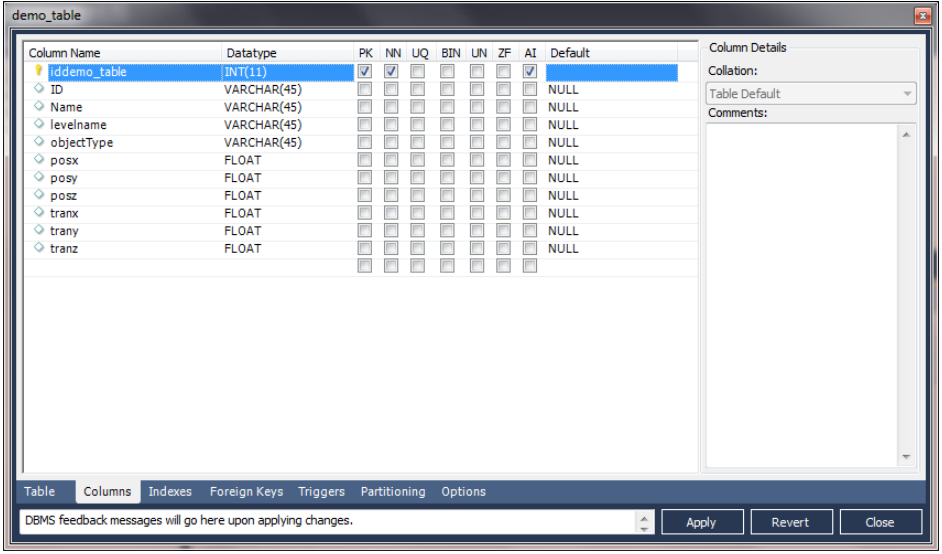Click the diamond icon beside posx column

tap(39, 159)
